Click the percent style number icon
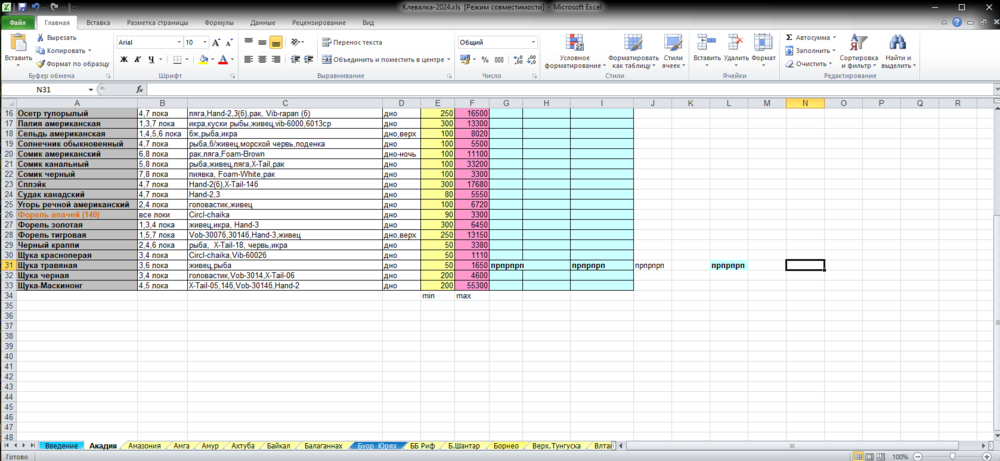 pyautogui.click(x=485, y=59)
